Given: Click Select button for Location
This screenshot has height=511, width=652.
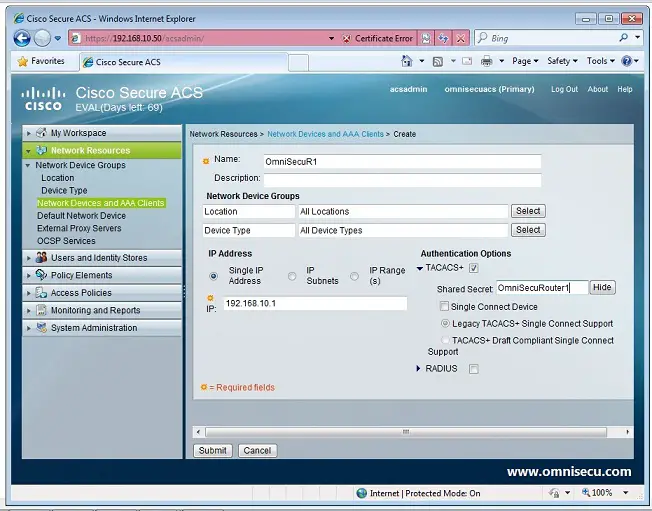Looking at the screenshot, I should pyautogui.click(x=528, y=211).
